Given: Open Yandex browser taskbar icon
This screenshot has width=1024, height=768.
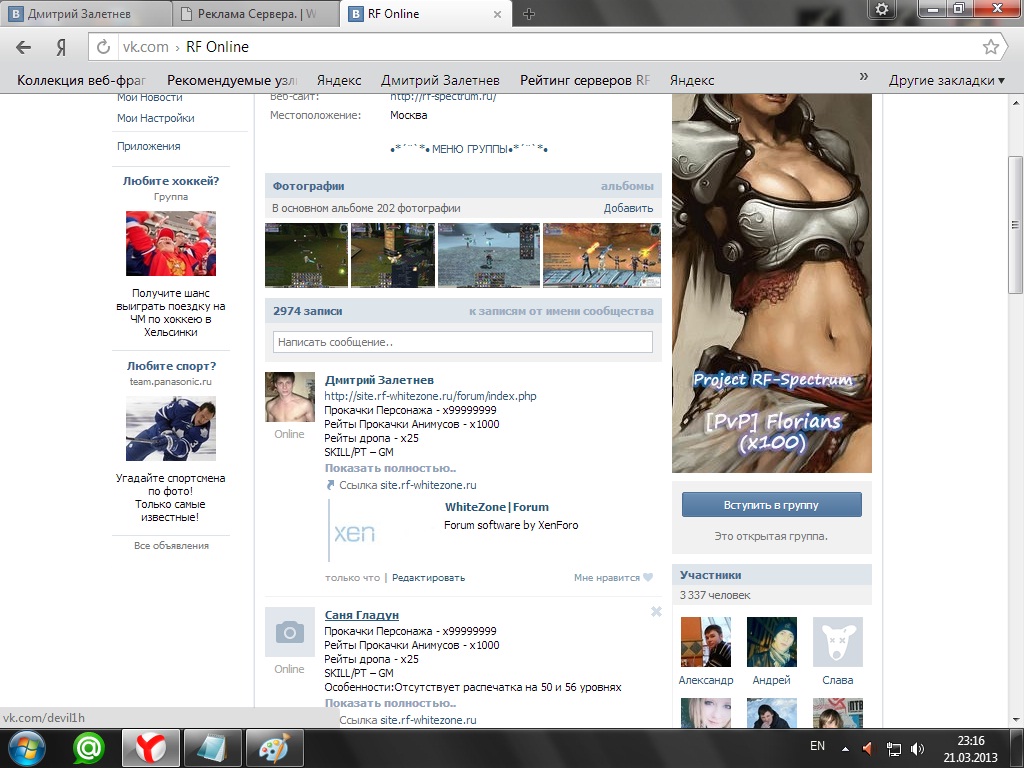Looking at the screenshot, I should (x=151, y=748).
